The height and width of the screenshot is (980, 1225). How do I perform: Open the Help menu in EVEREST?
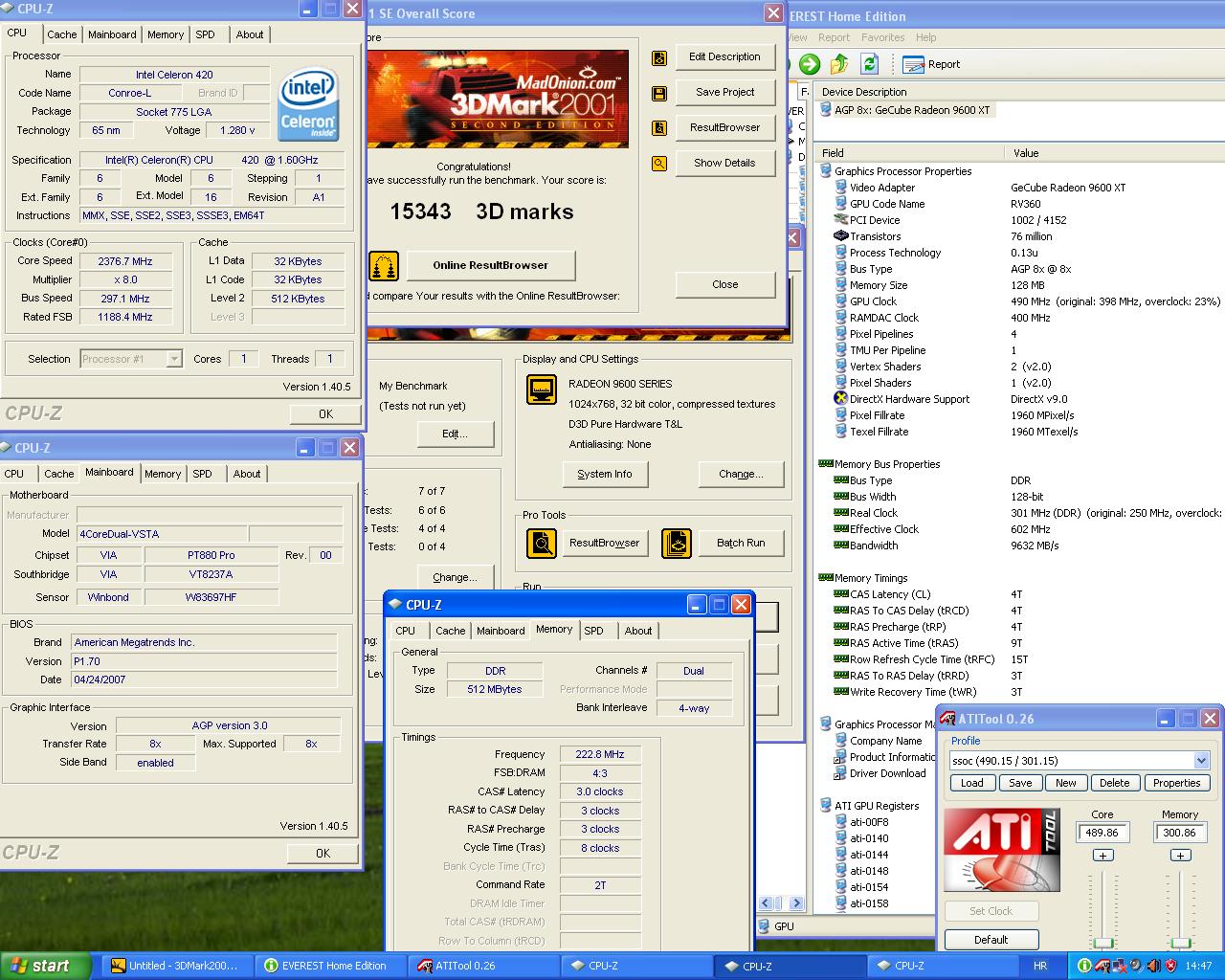pos(925,37)
